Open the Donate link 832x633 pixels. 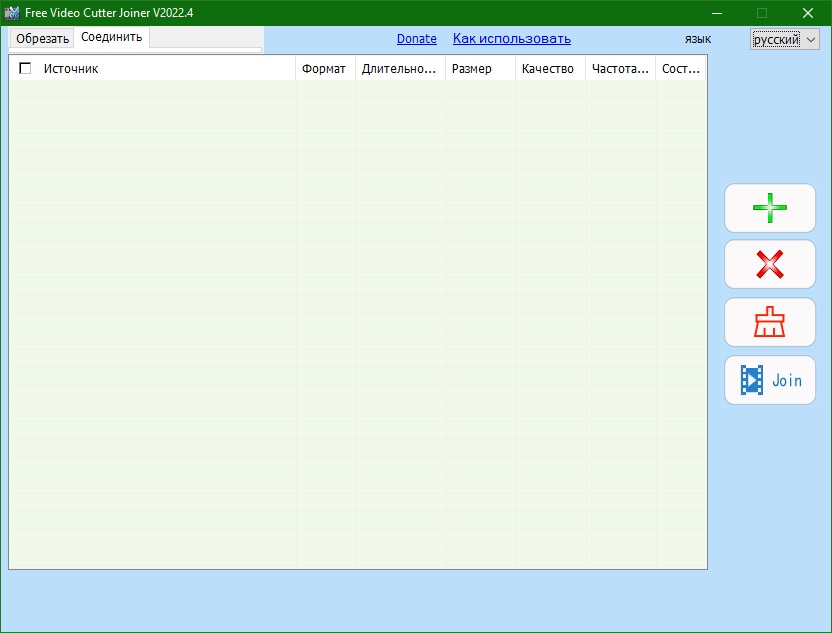(x=416, y=39)
